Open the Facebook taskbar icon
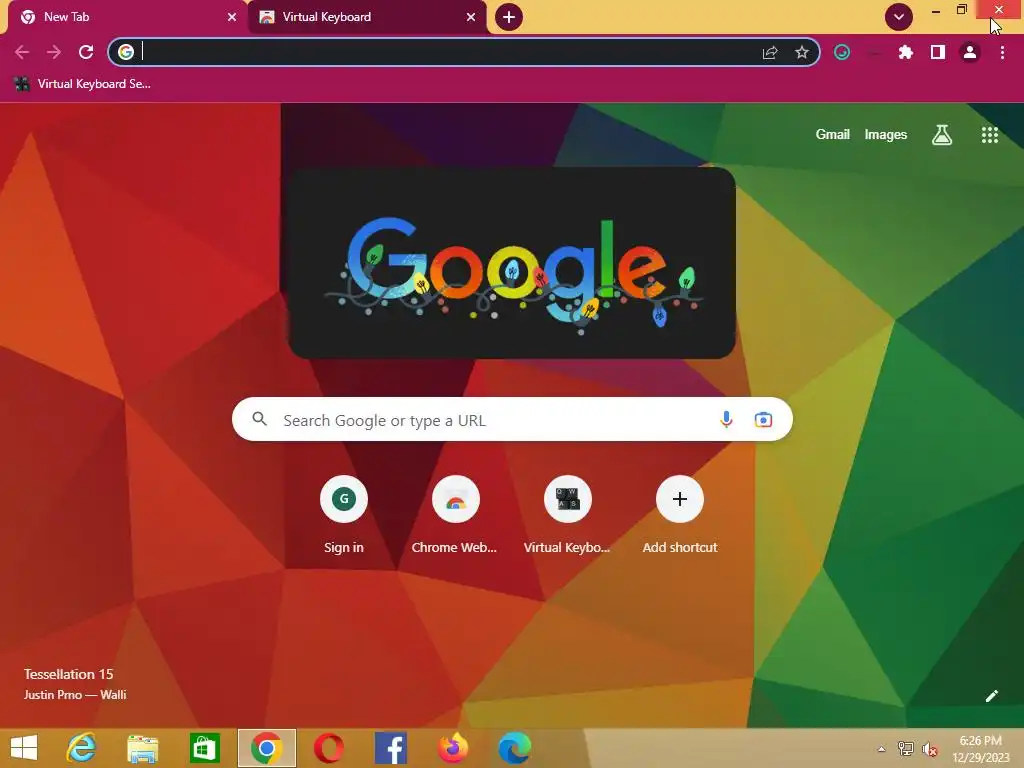 (391, 748)
